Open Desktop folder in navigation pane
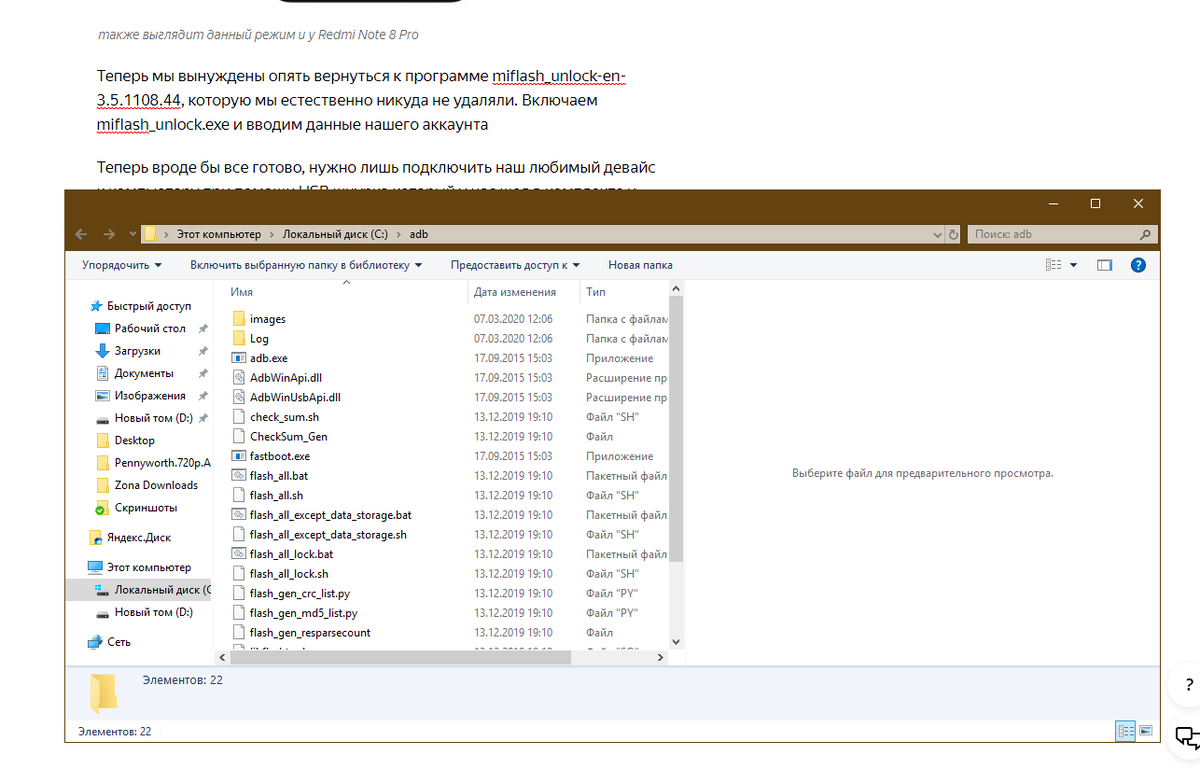1200x783 pixels. point(134,440)
